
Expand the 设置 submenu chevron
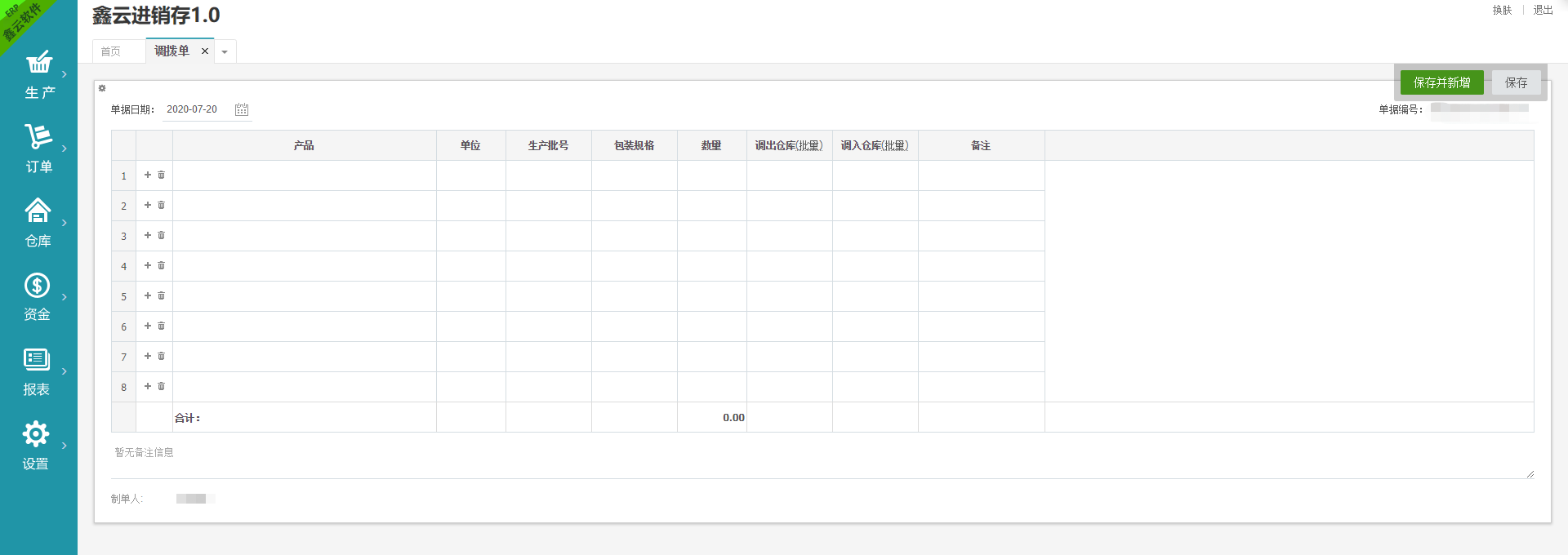pos(65,446)
